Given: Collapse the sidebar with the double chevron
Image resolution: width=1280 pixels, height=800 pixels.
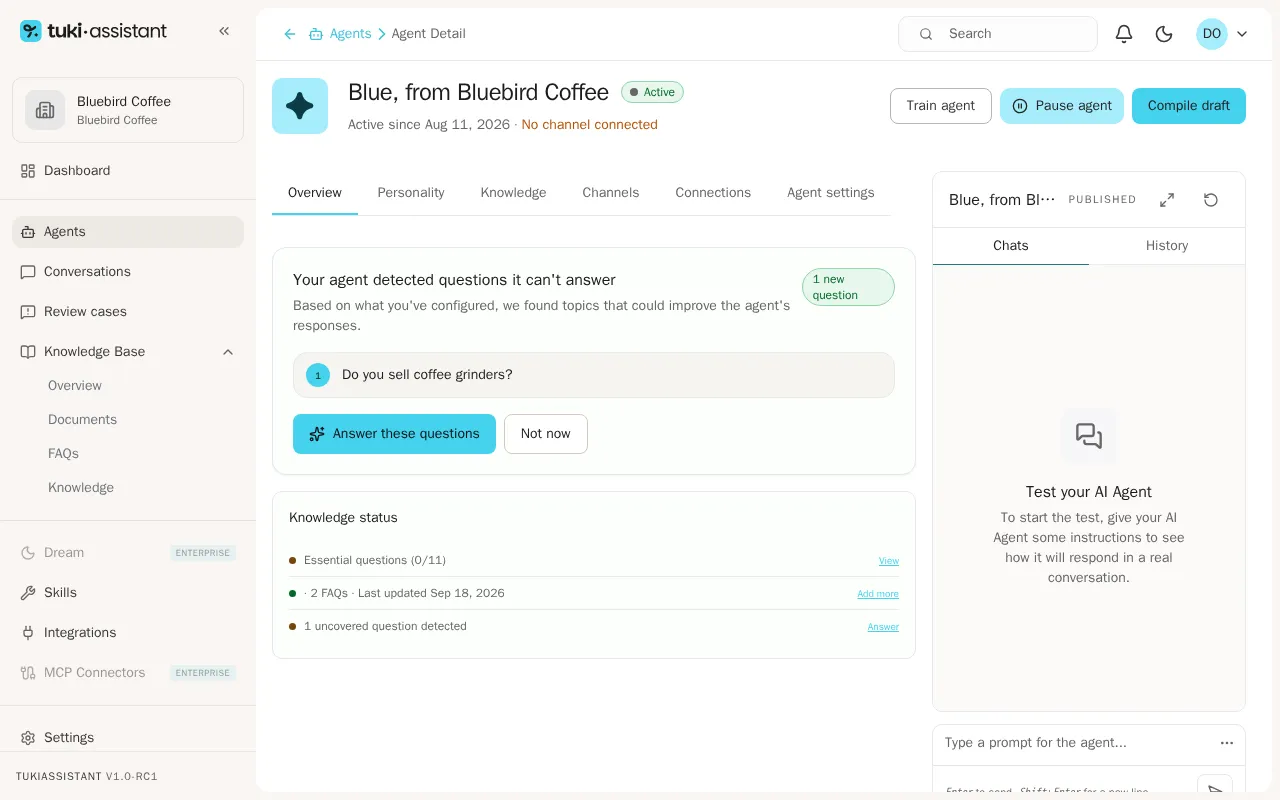Looking at the screenshot, I should coord(224,31).
